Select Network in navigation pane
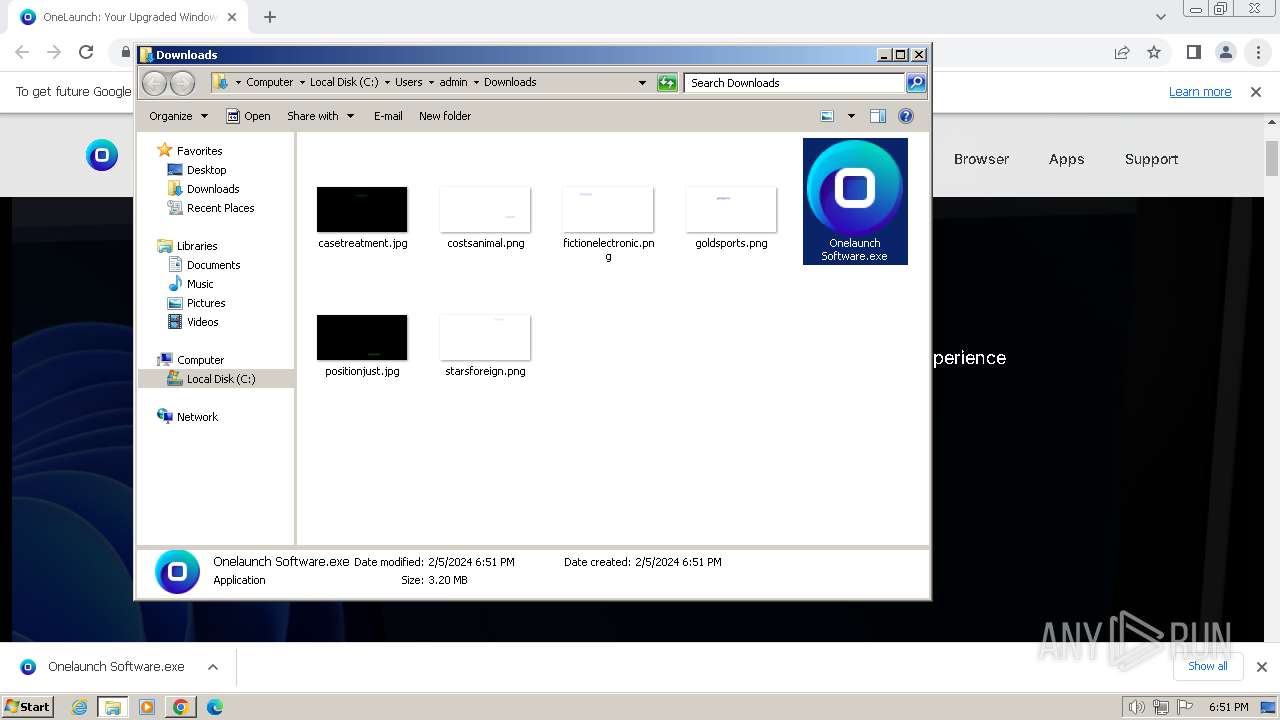This screenshot has height=720, width=1280. pyautogui.click(x=197, y=417)
